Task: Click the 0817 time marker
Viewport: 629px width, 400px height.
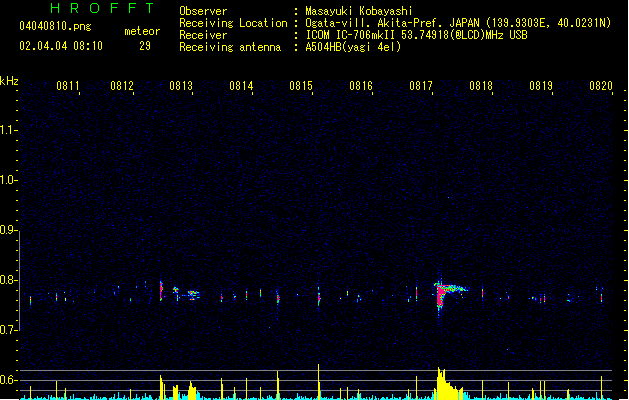Action: pos(421,86)
